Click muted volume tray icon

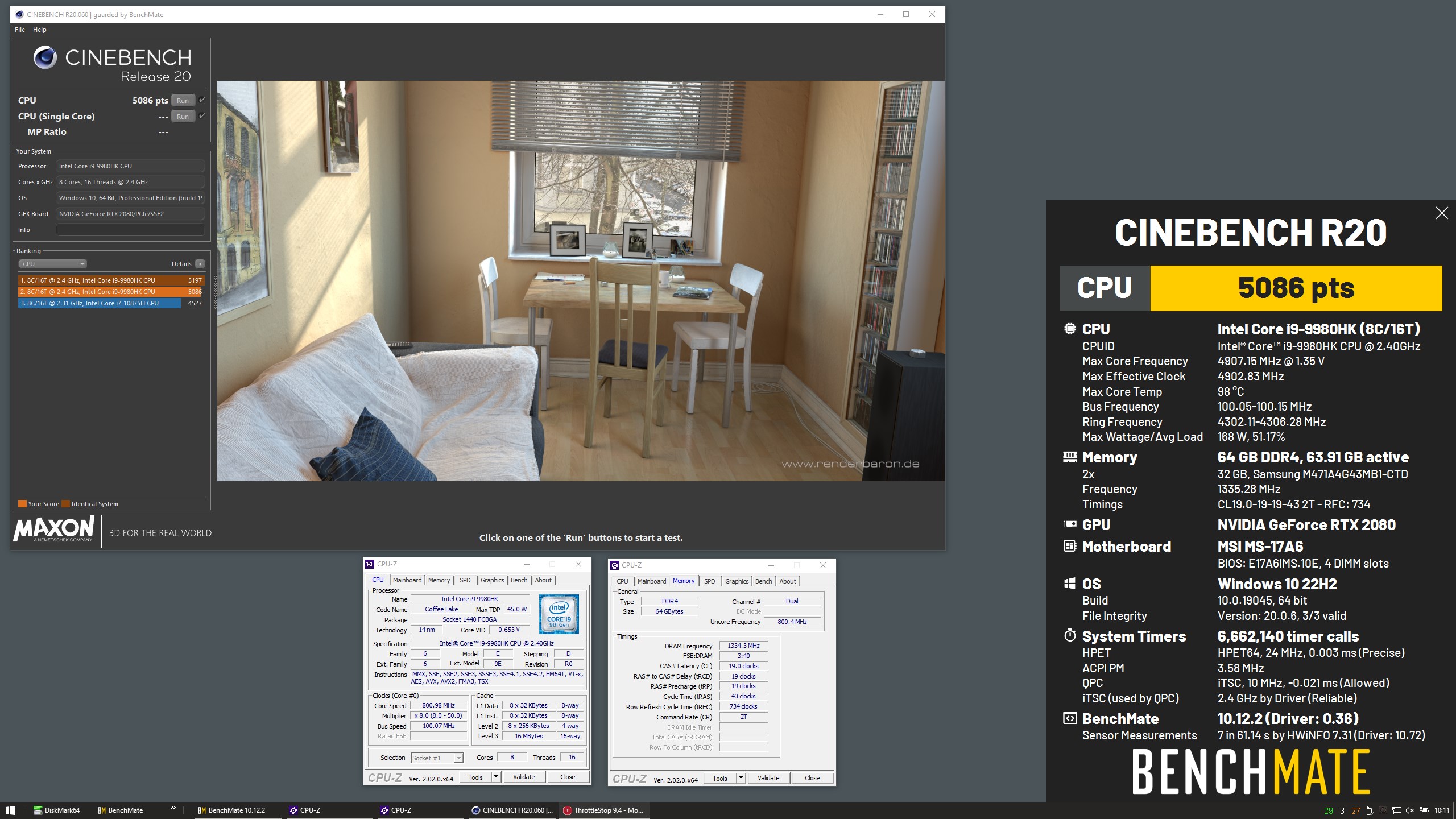tap(1410, 810)
